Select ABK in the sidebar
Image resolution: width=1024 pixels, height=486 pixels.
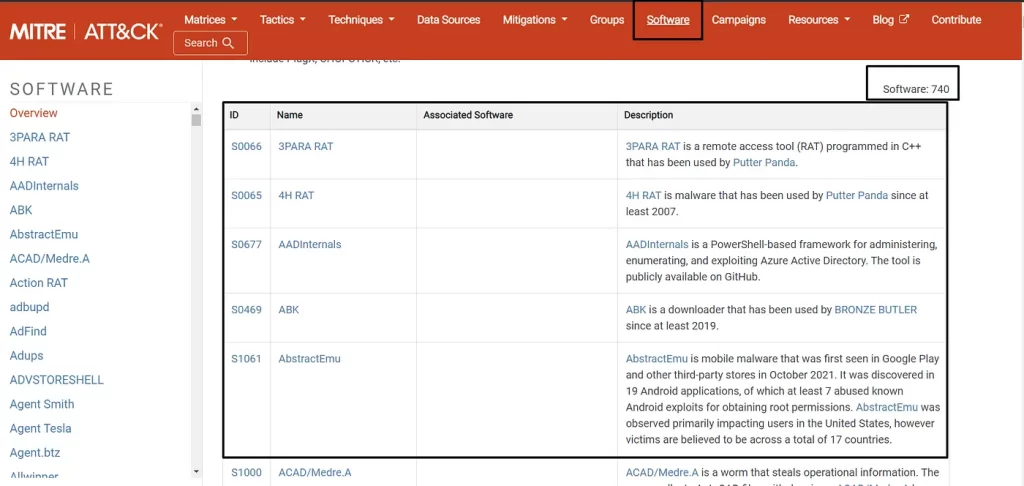tap(21, 210)
